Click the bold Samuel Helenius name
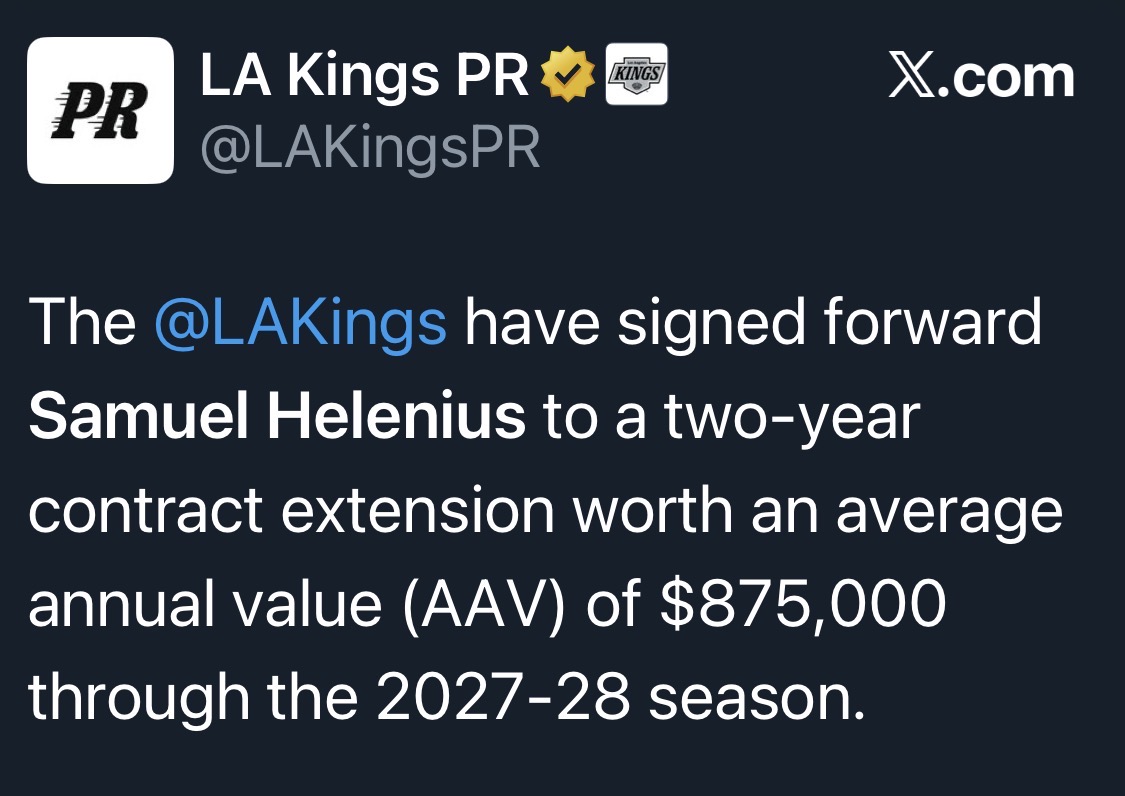The image size is (1125, 796). tap(277, 418)
